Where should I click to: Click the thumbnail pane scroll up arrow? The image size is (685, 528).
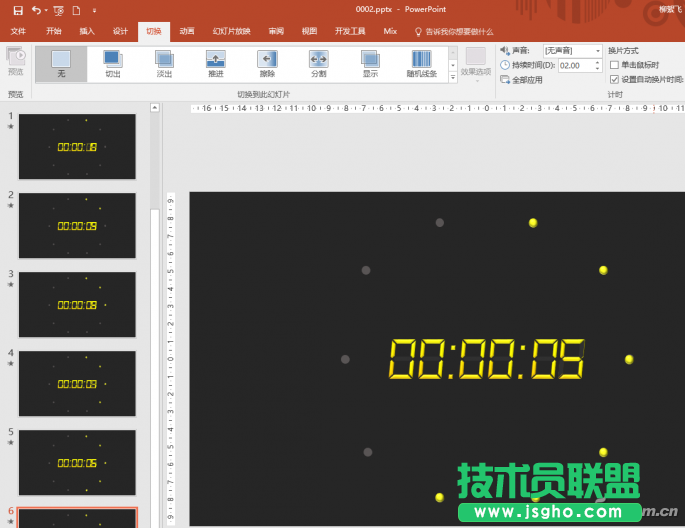(x=155, y=108)
